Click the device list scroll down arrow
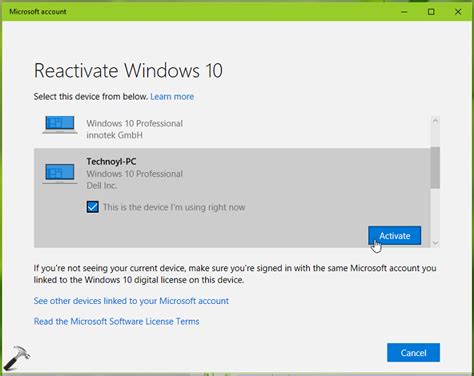This screenshot has width=474, height=376. pyautogui.click(x=435, y=243)
